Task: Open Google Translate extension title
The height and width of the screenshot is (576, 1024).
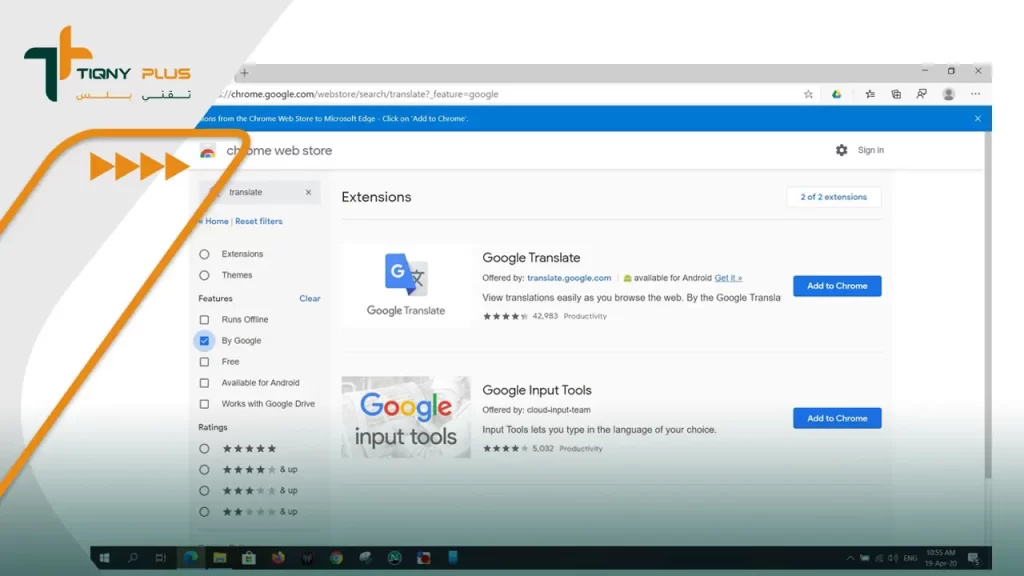Action: click(531, 258)
